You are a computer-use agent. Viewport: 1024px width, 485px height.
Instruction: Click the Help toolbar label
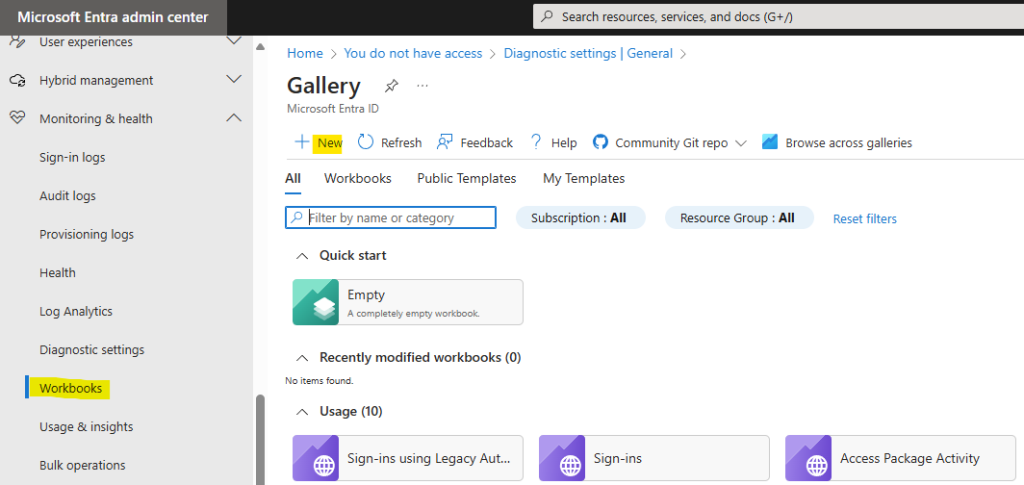click(x=564, y=143)
